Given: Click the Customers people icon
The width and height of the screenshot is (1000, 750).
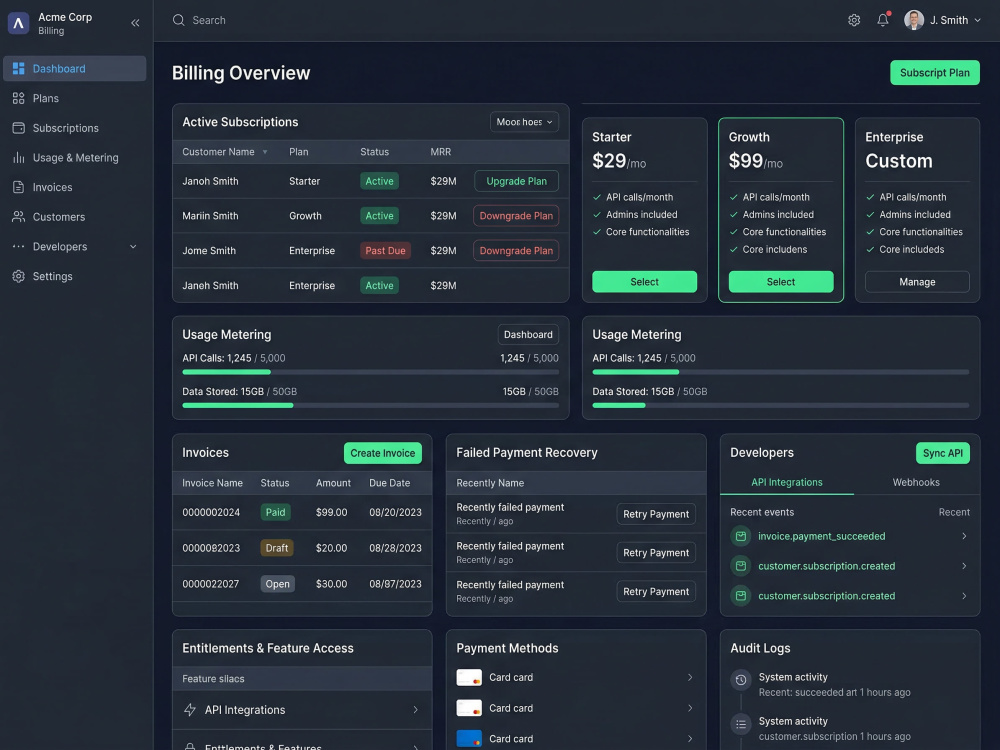Looking at the screenshot, I should pyautogui.click(x=18, y=217).
